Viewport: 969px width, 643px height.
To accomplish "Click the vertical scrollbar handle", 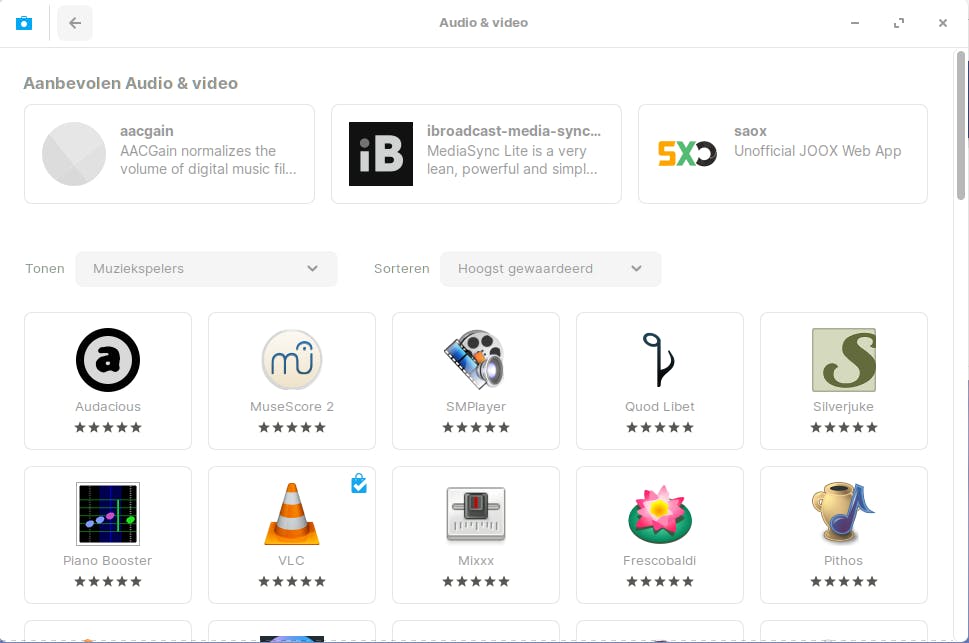I will point(960,126).
